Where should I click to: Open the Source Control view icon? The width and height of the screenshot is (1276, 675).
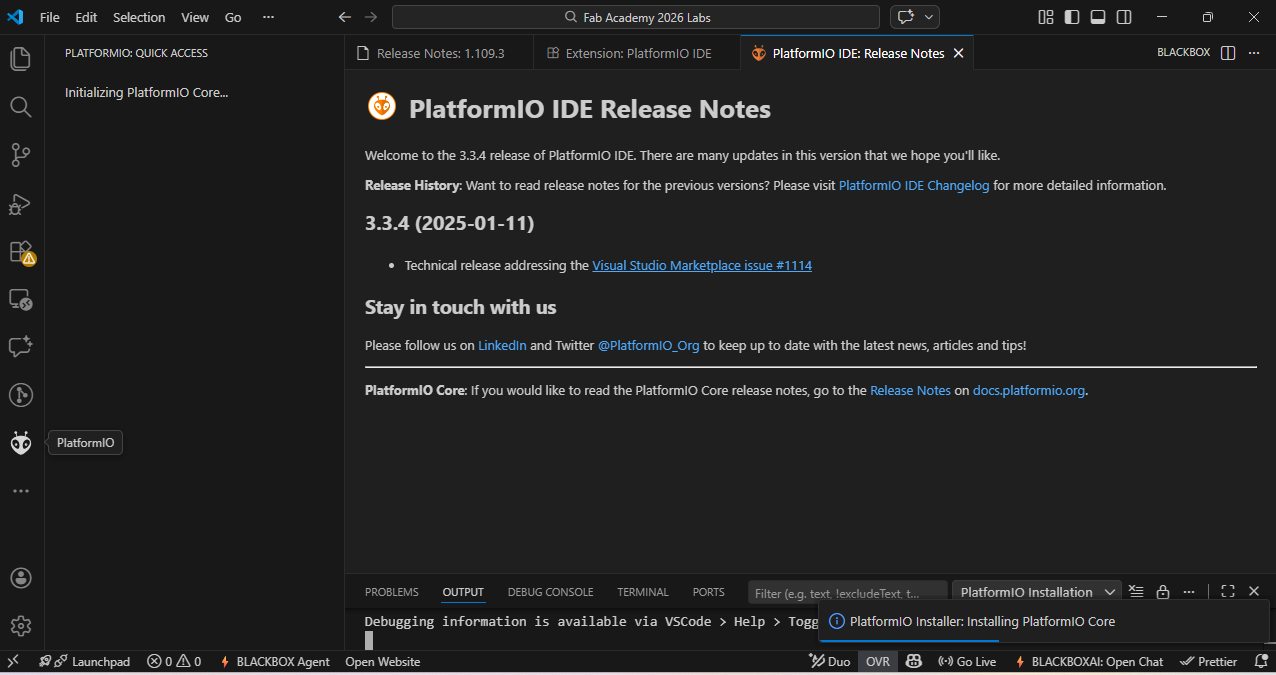(x=21, y=155)
